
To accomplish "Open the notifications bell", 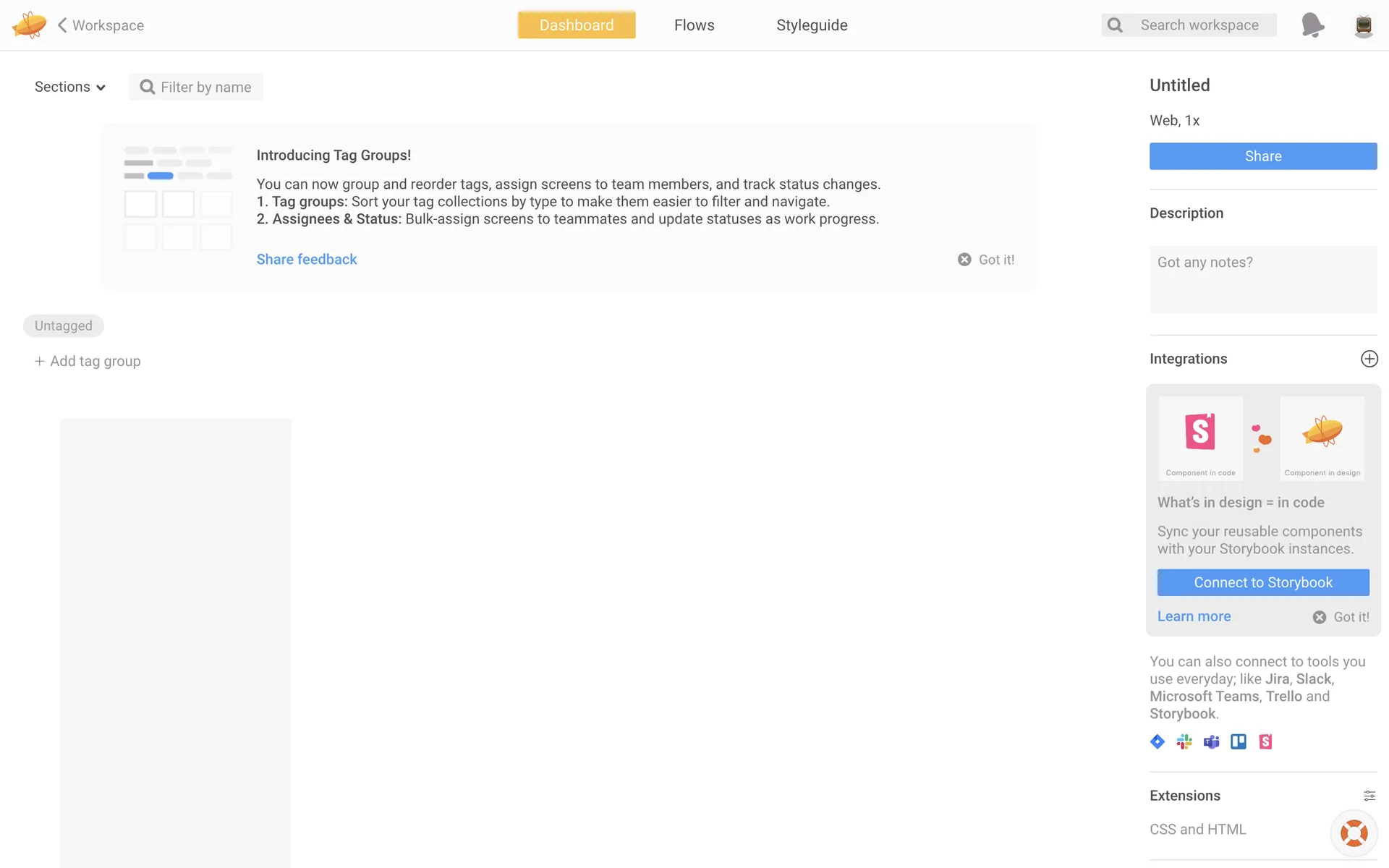I will tap(1312, 25).
